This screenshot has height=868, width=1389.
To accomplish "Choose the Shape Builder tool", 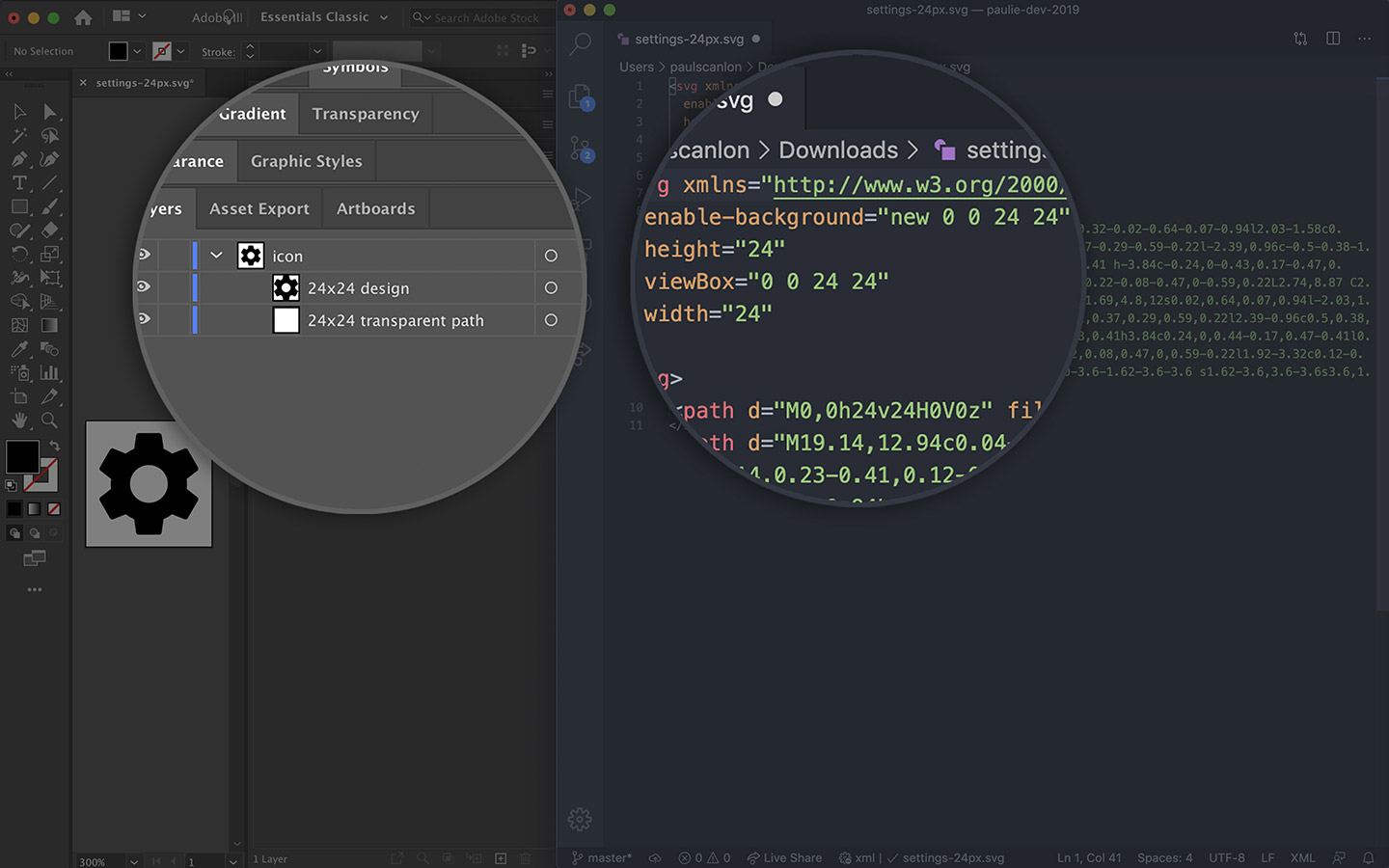I will [x=19, y=302].
